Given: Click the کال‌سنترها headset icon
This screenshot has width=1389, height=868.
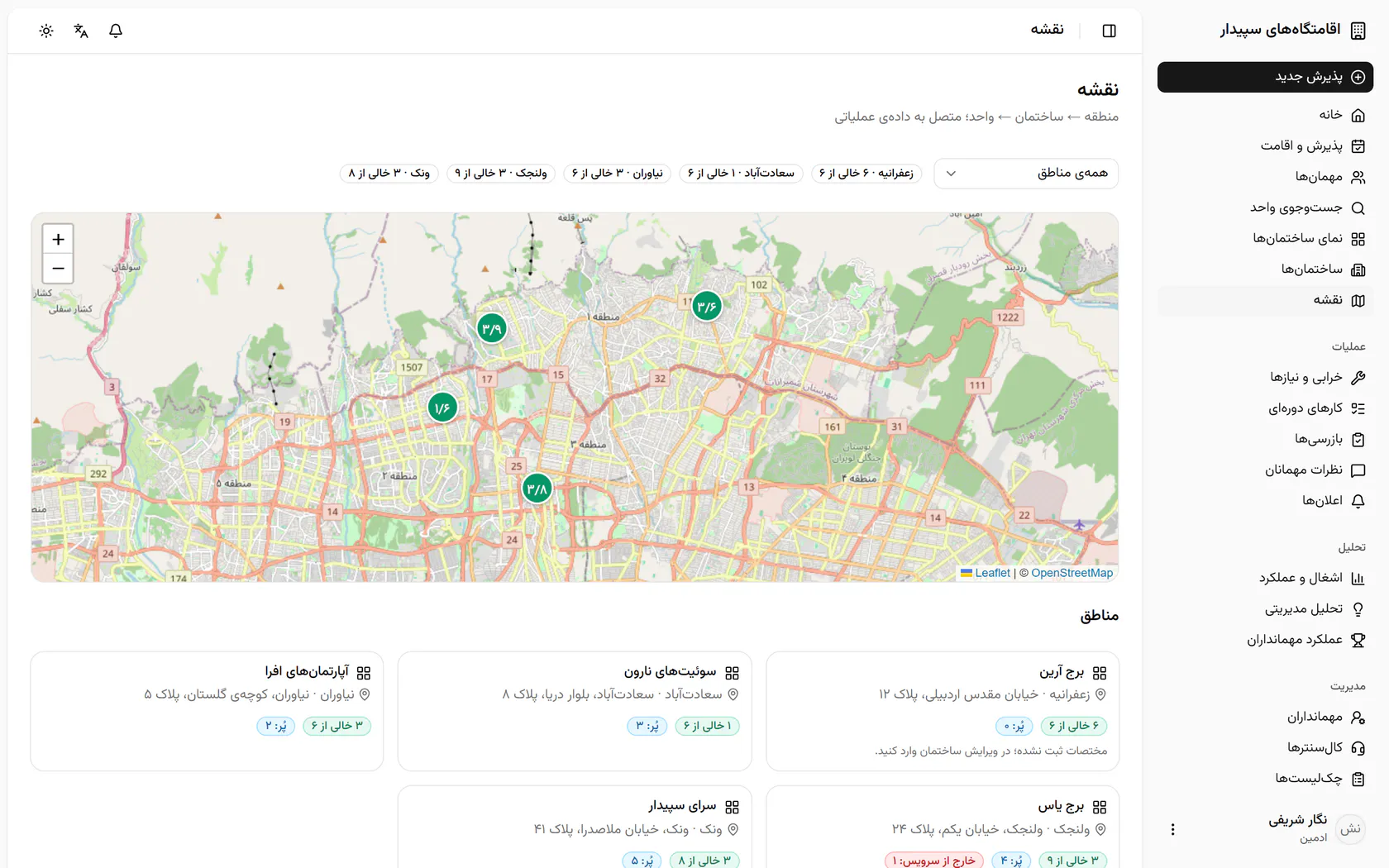Looking at the screenshot, I should [x=1358, y=748].
